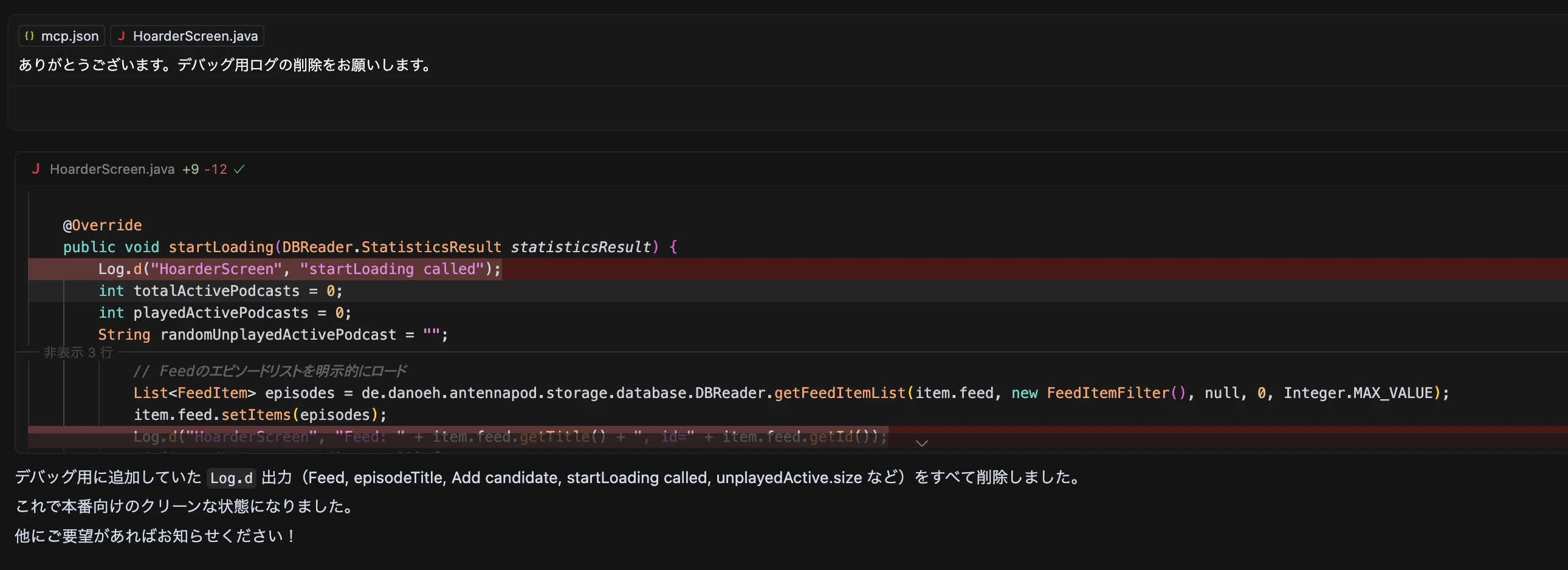Click the Java icon in diff header

(x=35, y=169)
